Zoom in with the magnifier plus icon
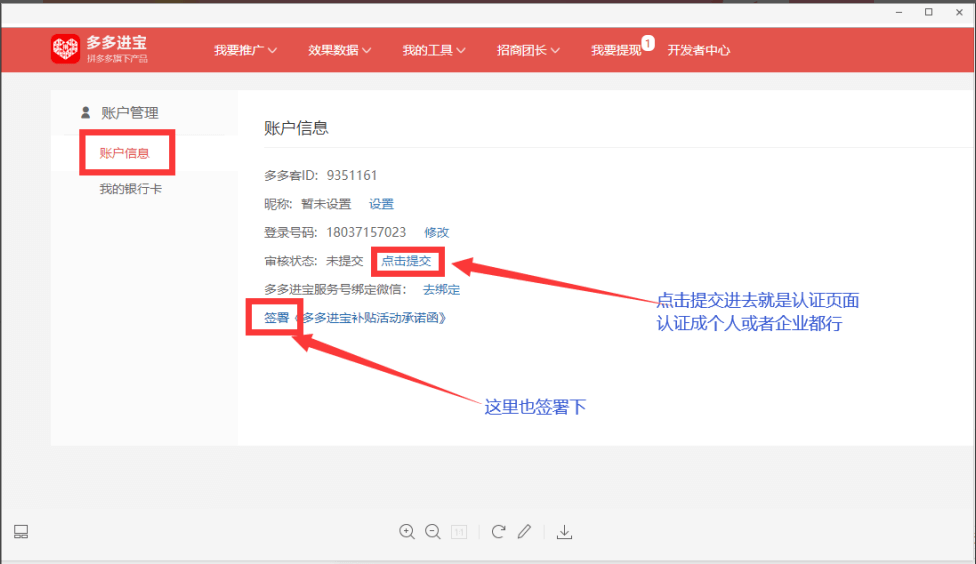This screenshot has height=564, width=976. click(x=407, y=532)
